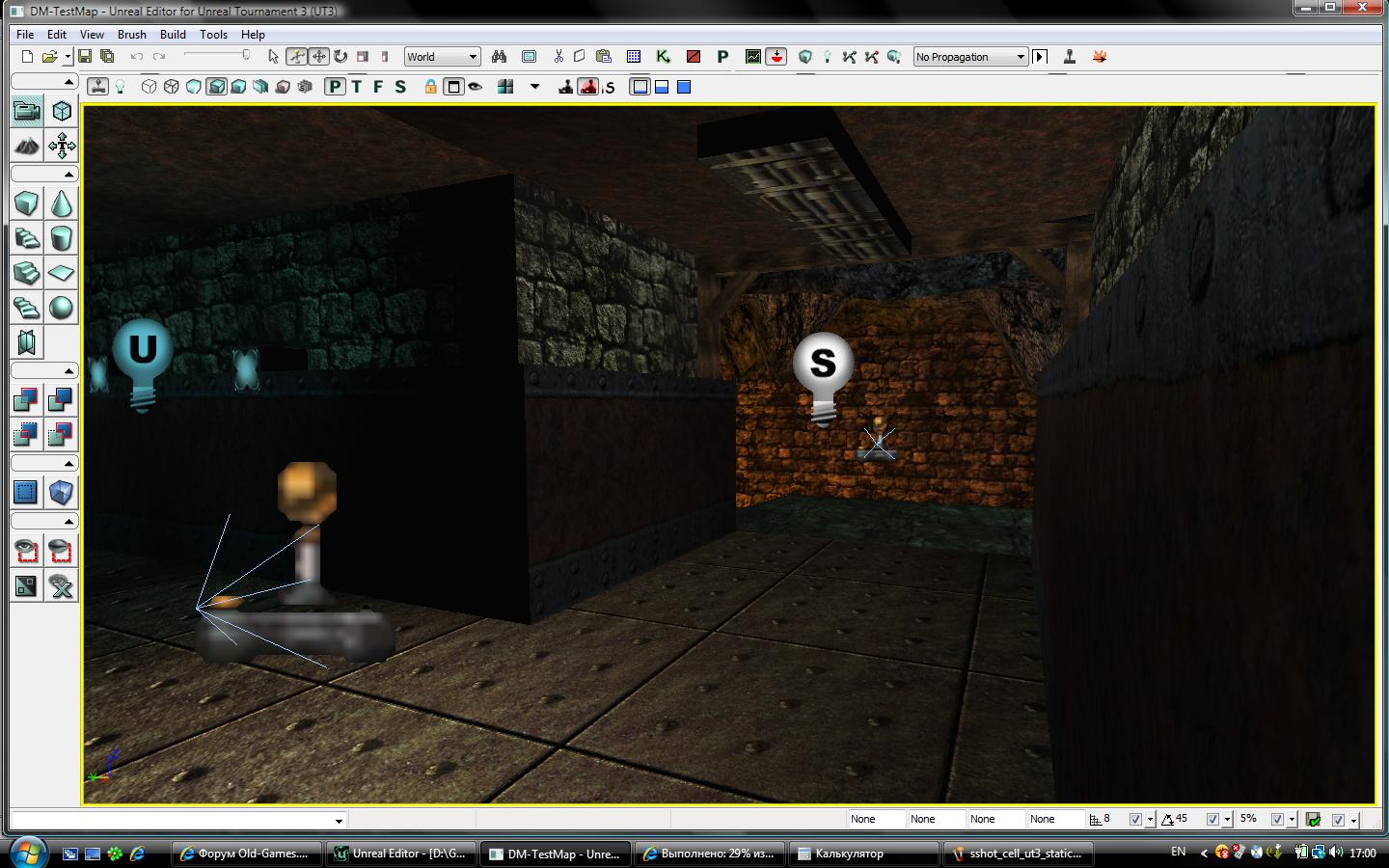Toggle the grid snap checkbox next to 8
This screenshot has height=868, width=1389.
1135,820
